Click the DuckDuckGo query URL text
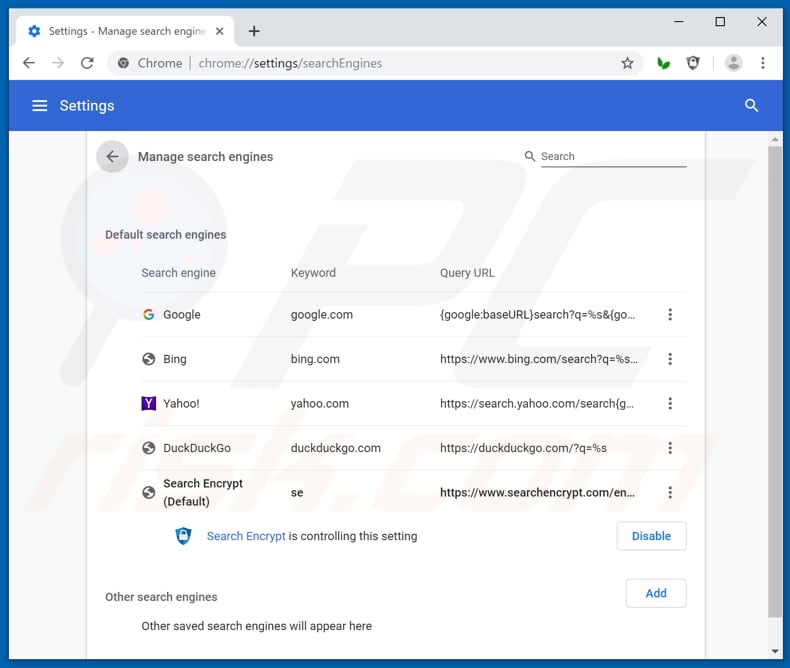The width and height of the screenshot is (790, 668). point(523,448)
